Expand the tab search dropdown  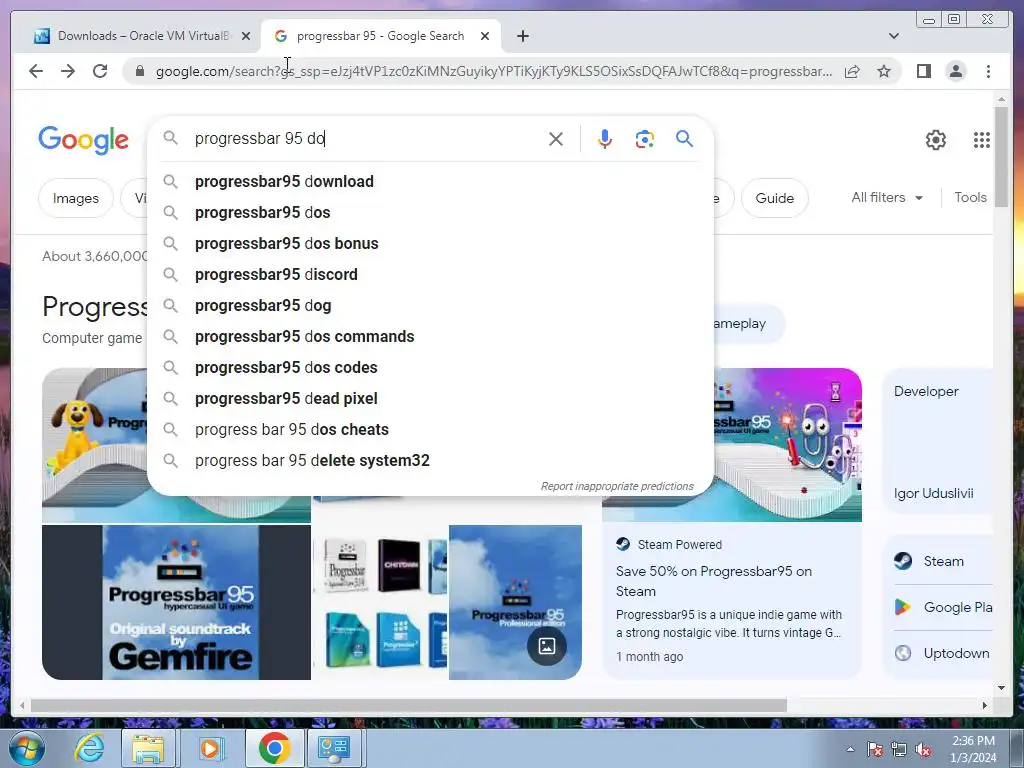tap(894, 36)
